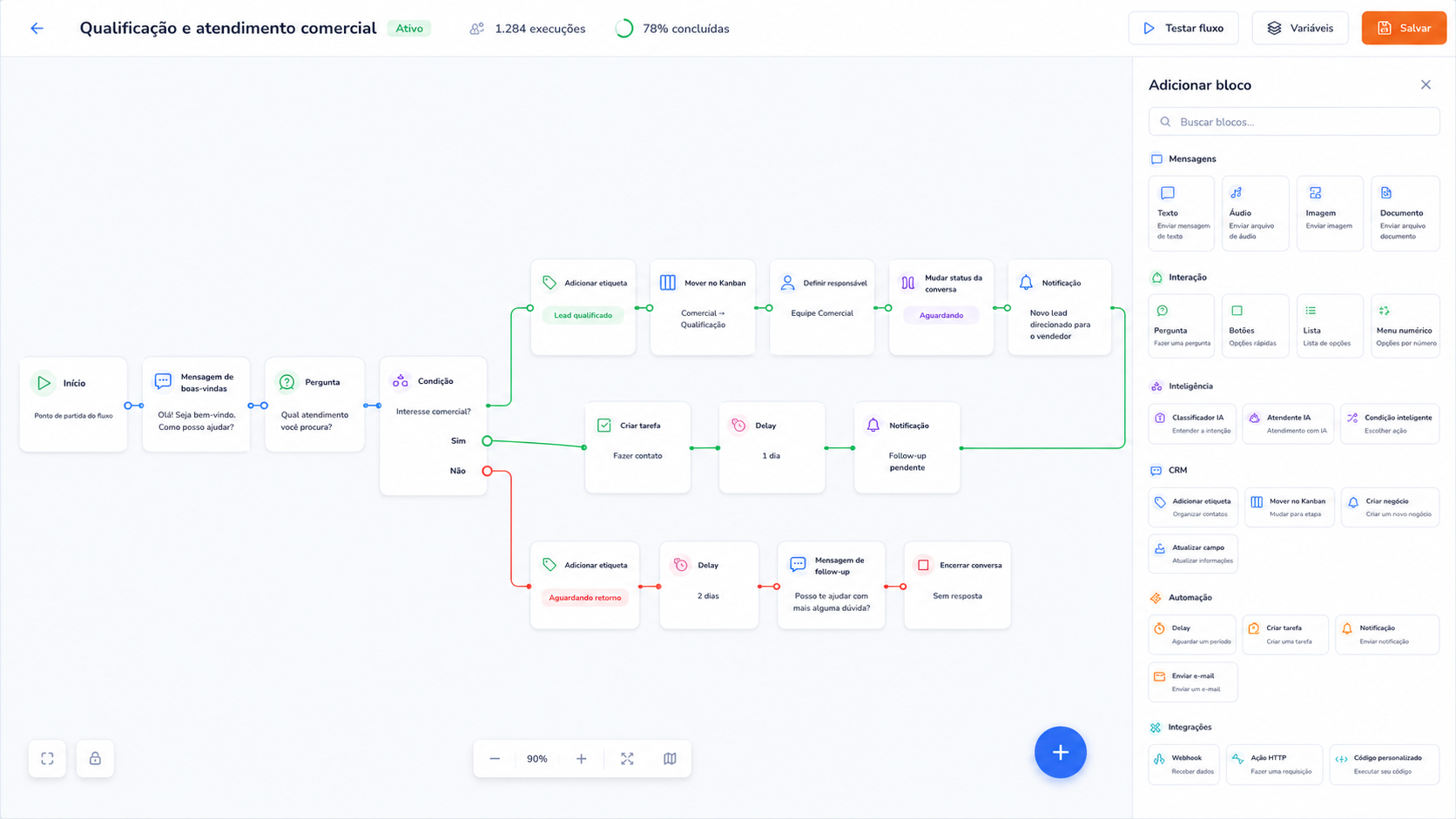Screen dimensions: 1456x819
Task: Click the 90% zoom level value
Action: point(537,759)
